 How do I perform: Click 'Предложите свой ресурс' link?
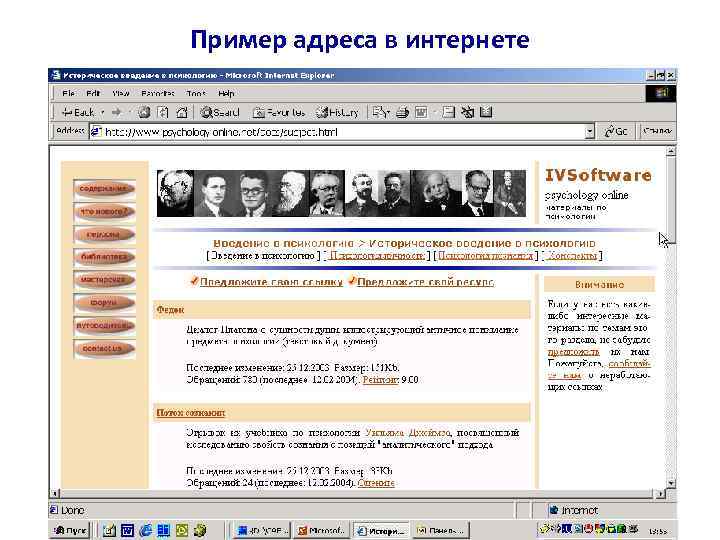point(425,282)
